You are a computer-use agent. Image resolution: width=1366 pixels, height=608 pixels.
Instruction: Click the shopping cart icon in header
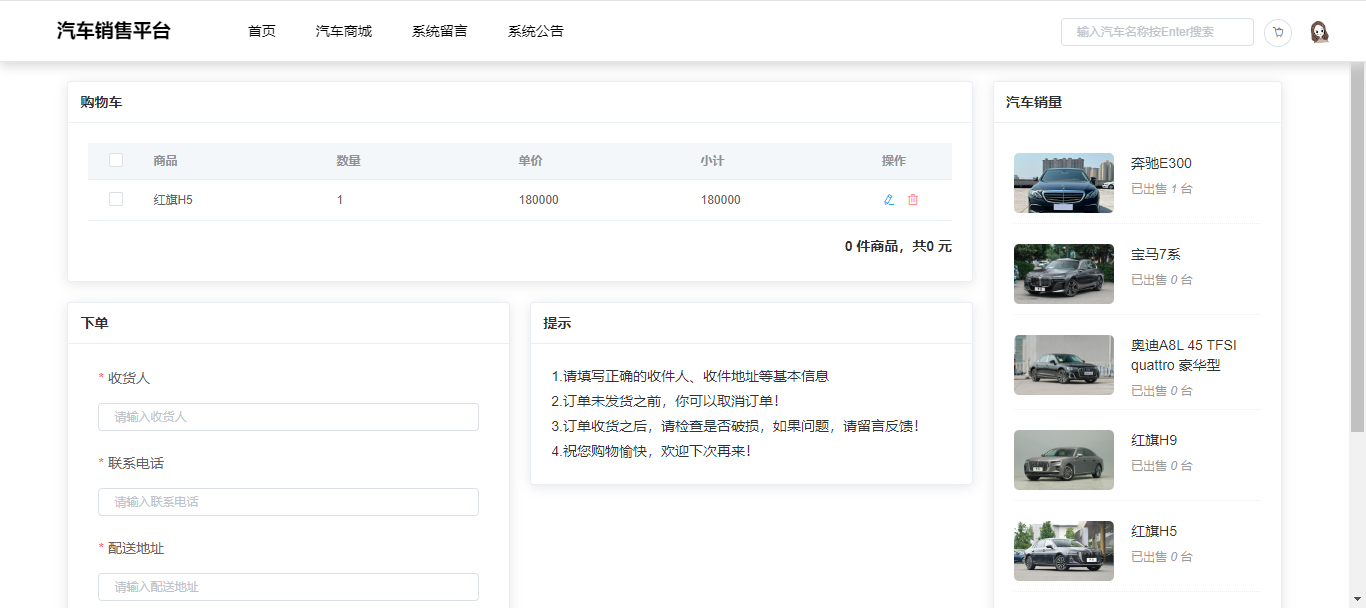tap(1277, 32)
